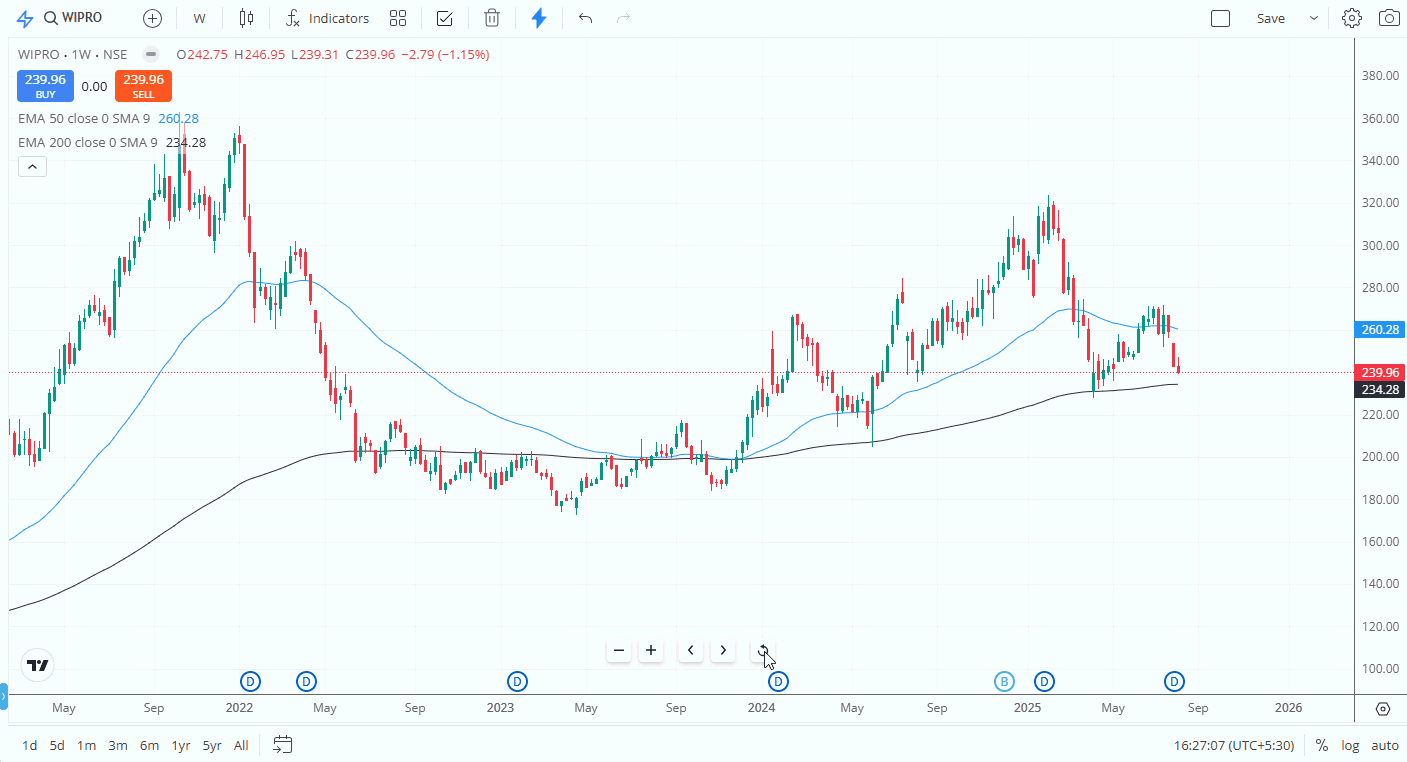This screenshot has height=762, width=1407.
Task: Undo the last chart action
Action: [x=585, y=18]
